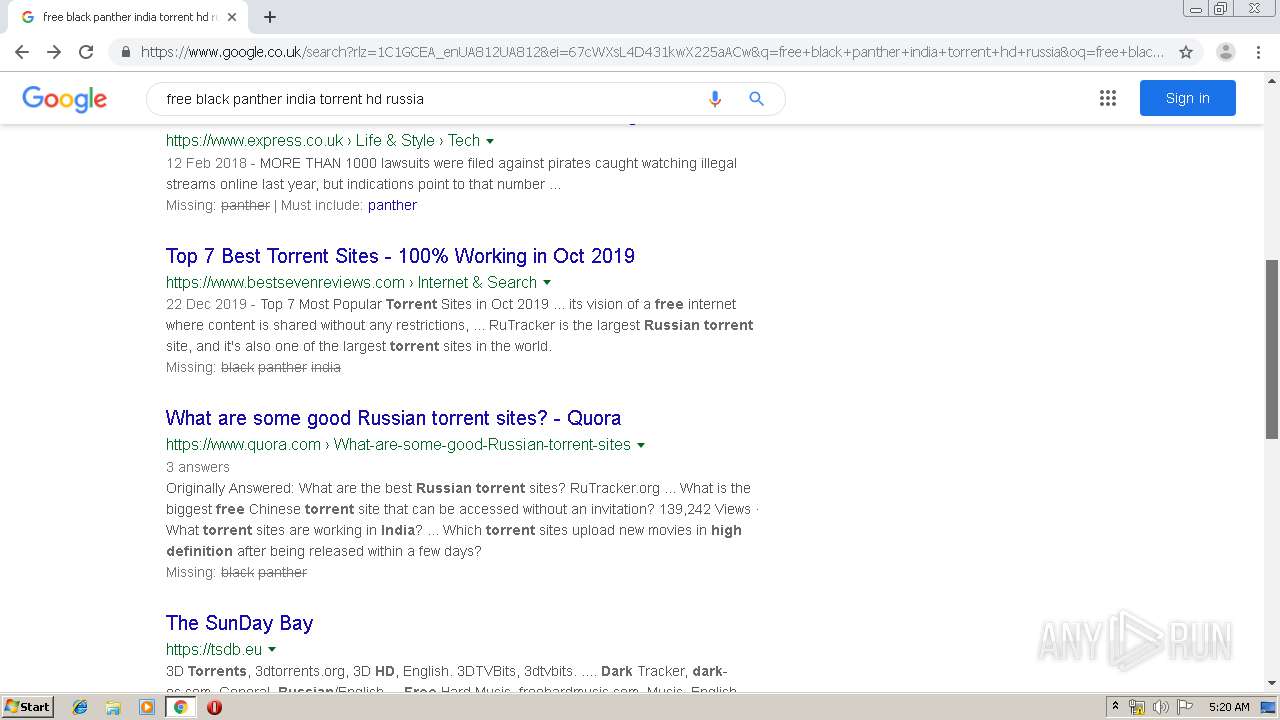Go to Google home via the logo
This screenshot has height=720, width=1280.
[x=64, y=99]
